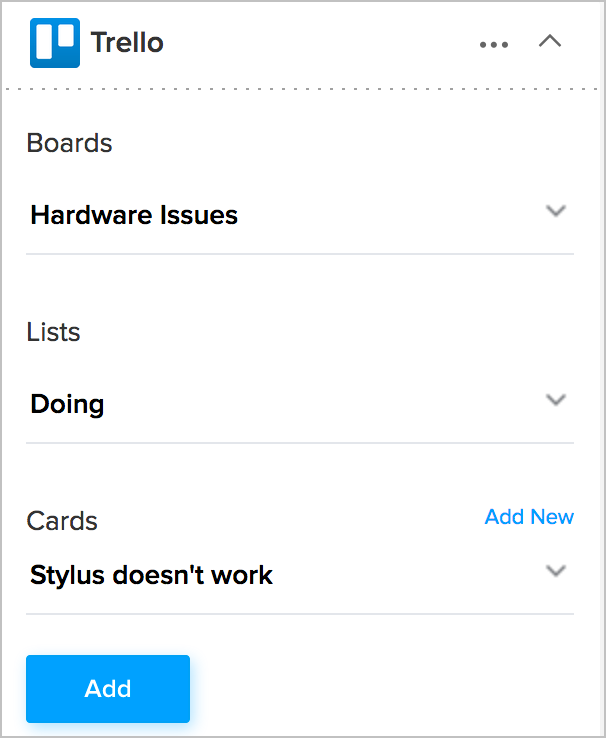Open the three-dot more options menu
Image resolution: width=606 pixels, height=738 pixels.
click(x=494, y=44)
